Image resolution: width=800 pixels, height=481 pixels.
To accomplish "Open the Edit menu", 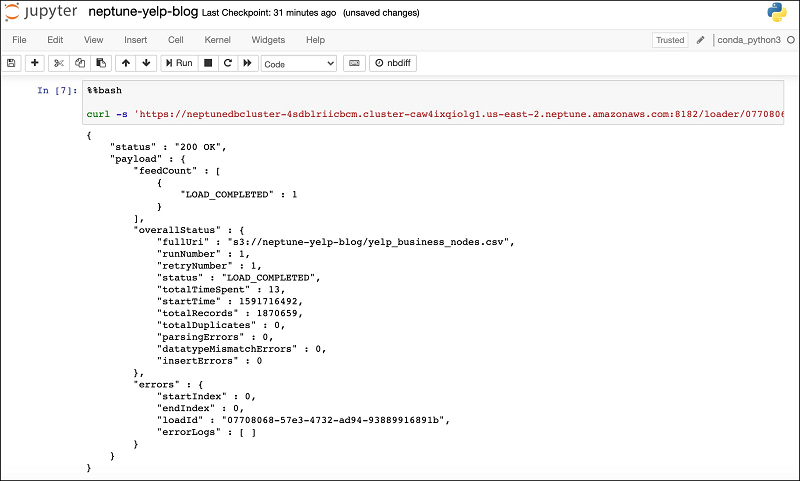I will coord(55,40).
